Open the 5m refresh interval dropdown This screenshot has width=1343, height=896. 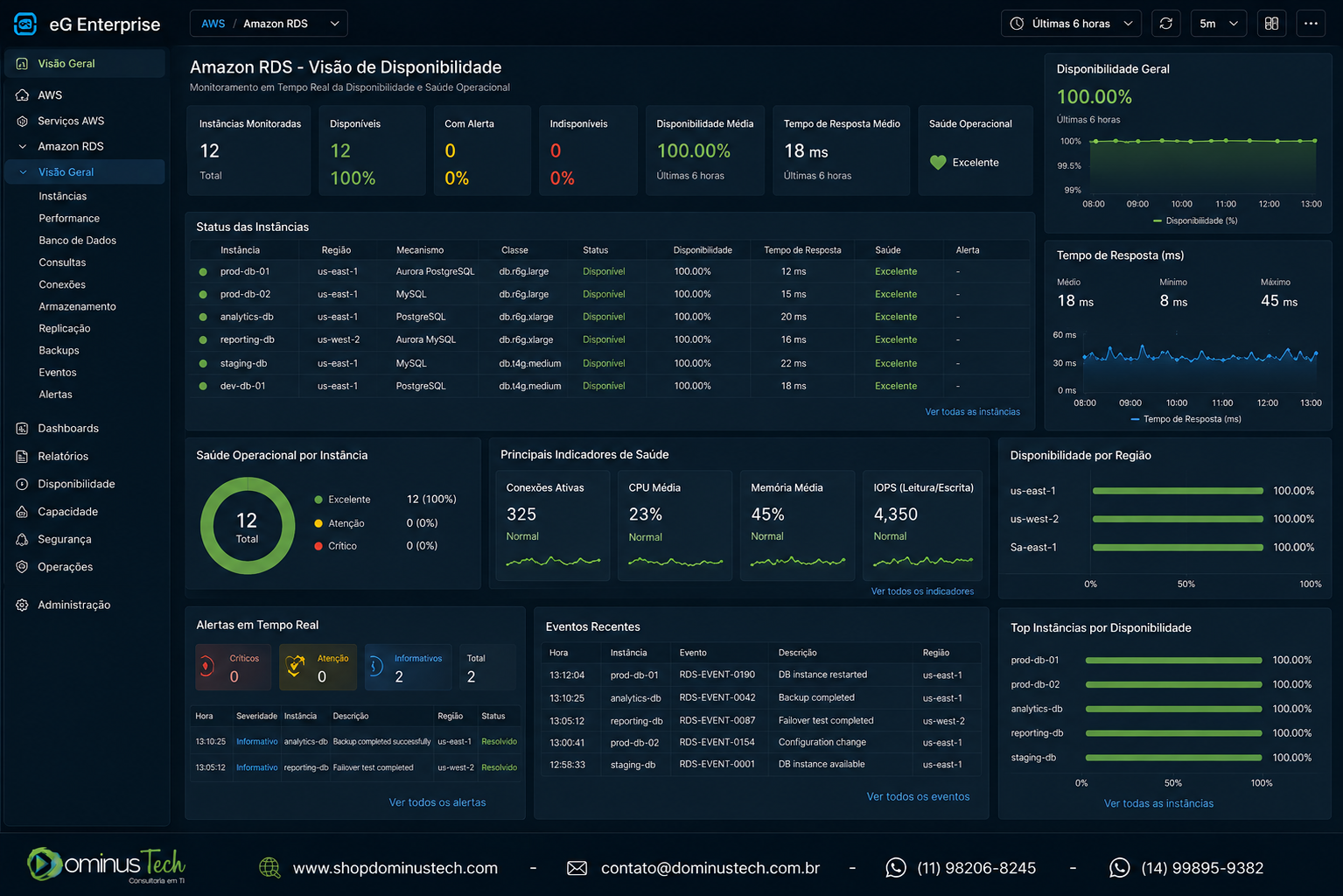pyautogui.click(x=1219, y=24)
